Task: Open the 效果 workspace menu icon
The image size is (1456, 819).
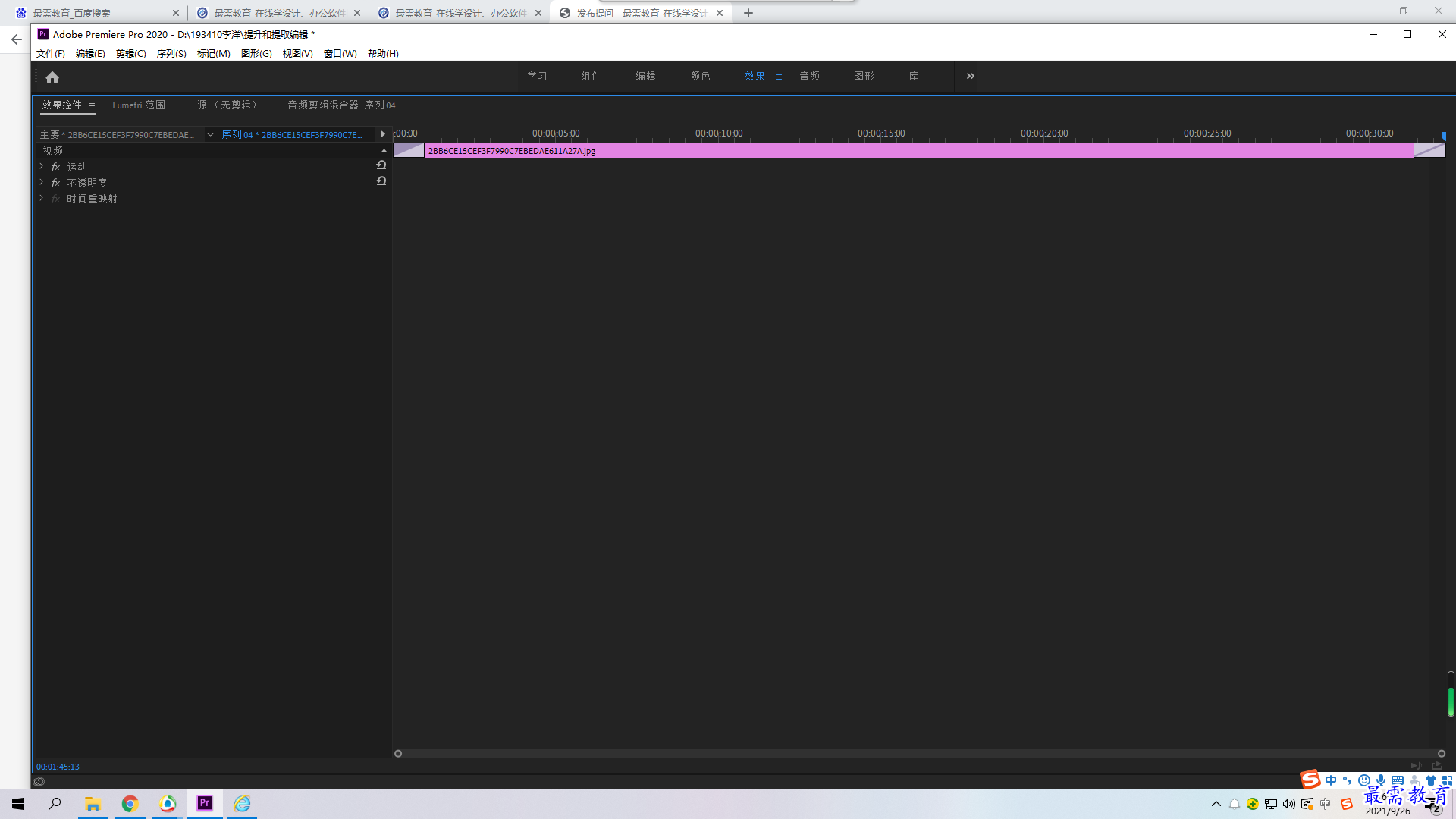Action: [778, 77]
